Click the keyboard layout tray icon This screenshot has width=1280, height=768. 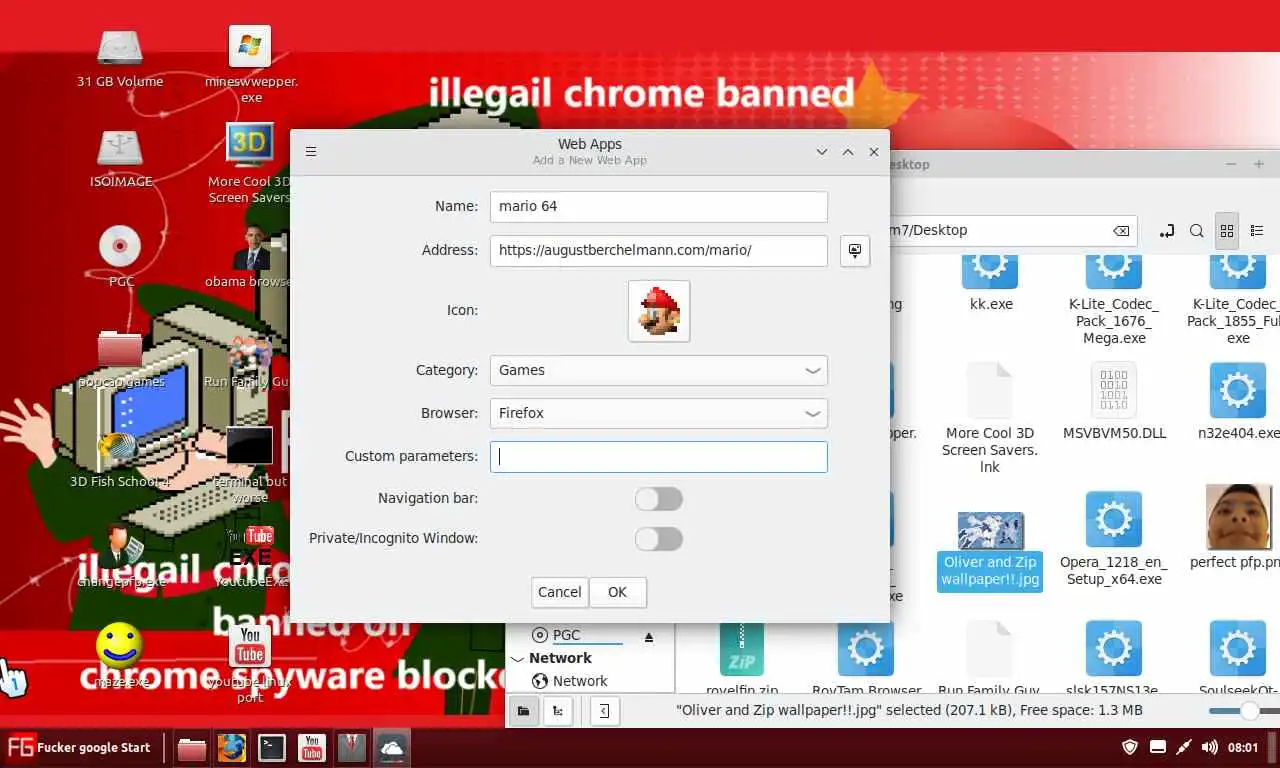tap(1158, 747)
